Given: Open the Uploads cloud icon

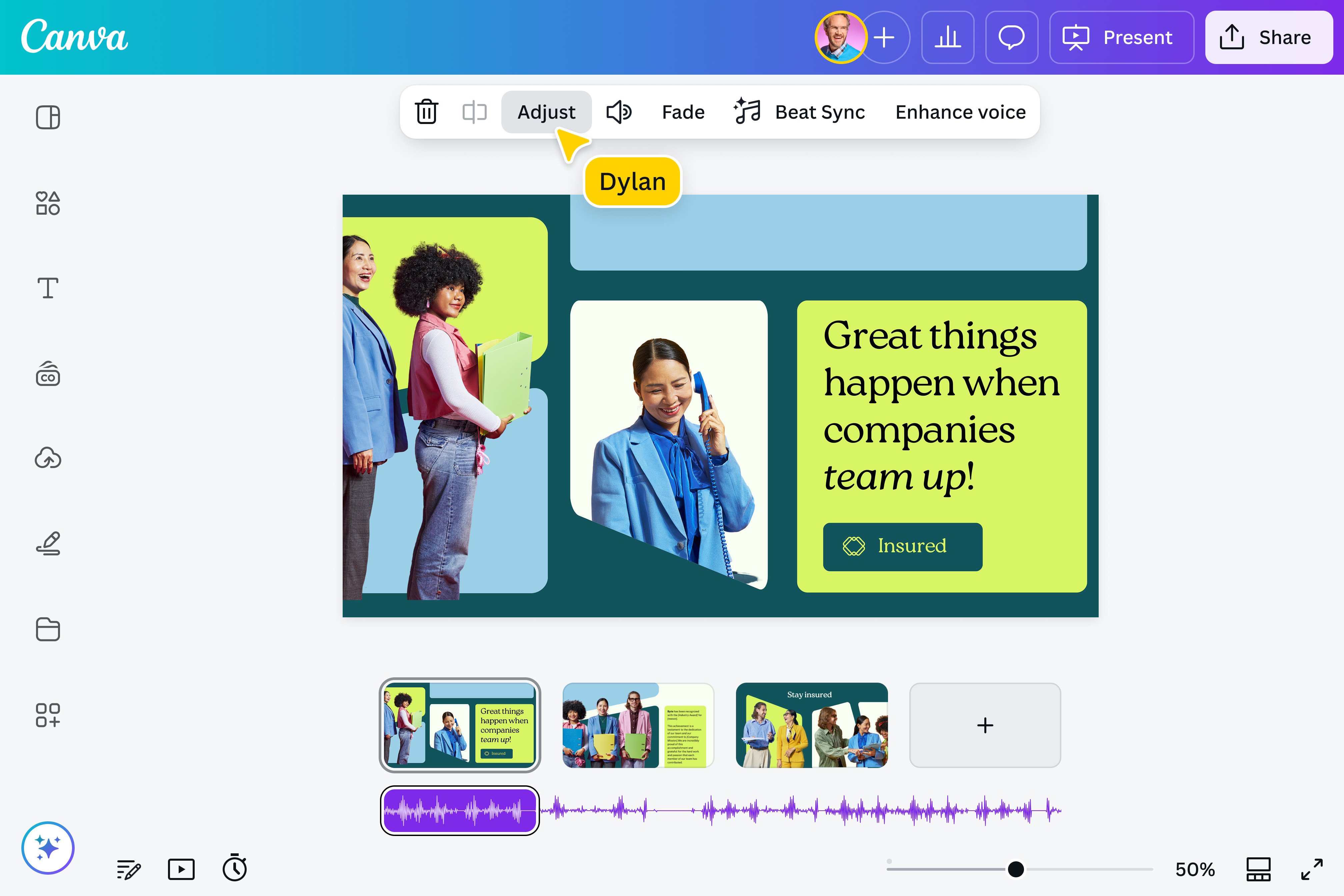Looking at the screenshot, I should click(x=48, y=458).
